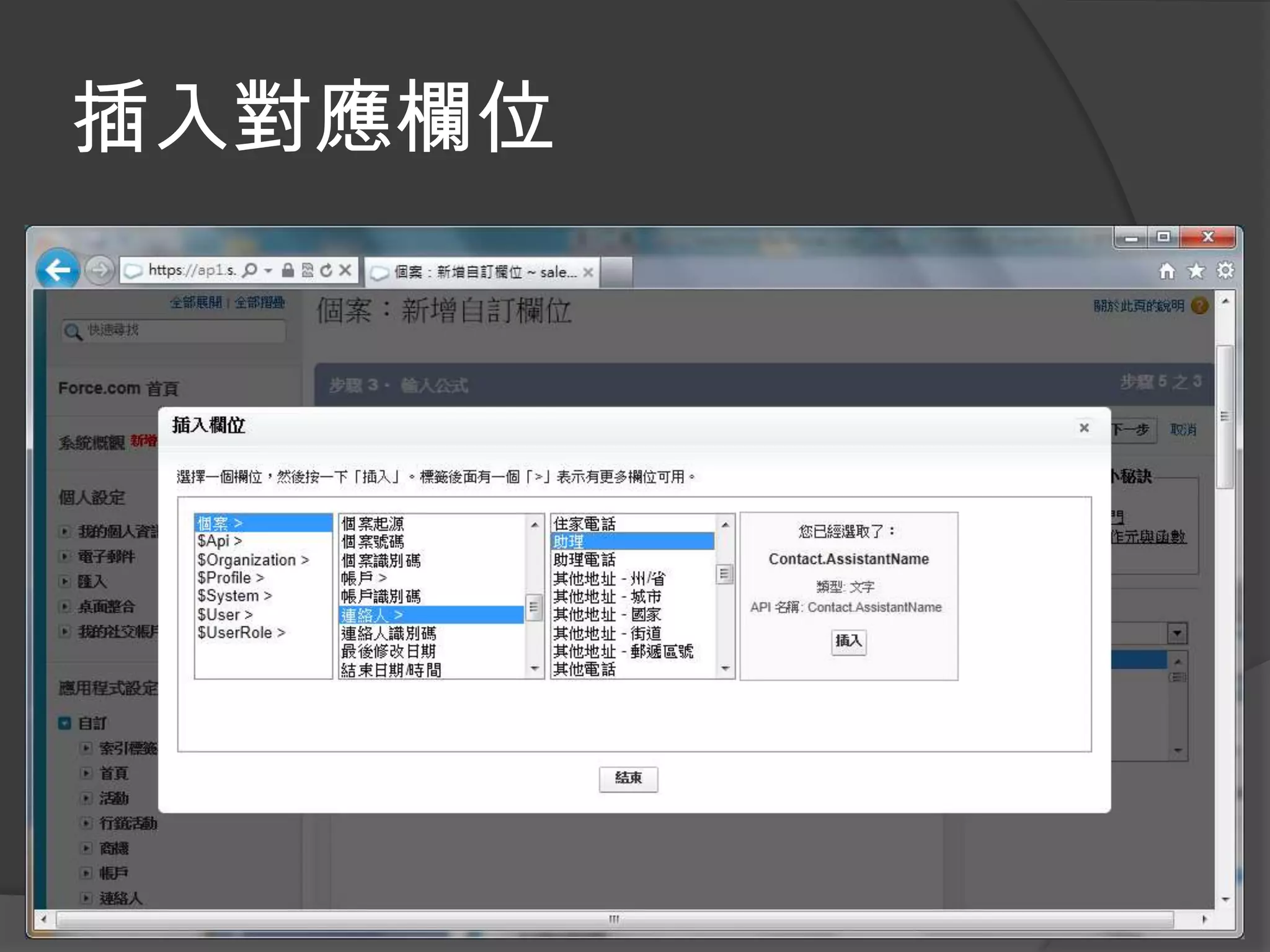Click the address bar lock icon

[x=288, y=270]
